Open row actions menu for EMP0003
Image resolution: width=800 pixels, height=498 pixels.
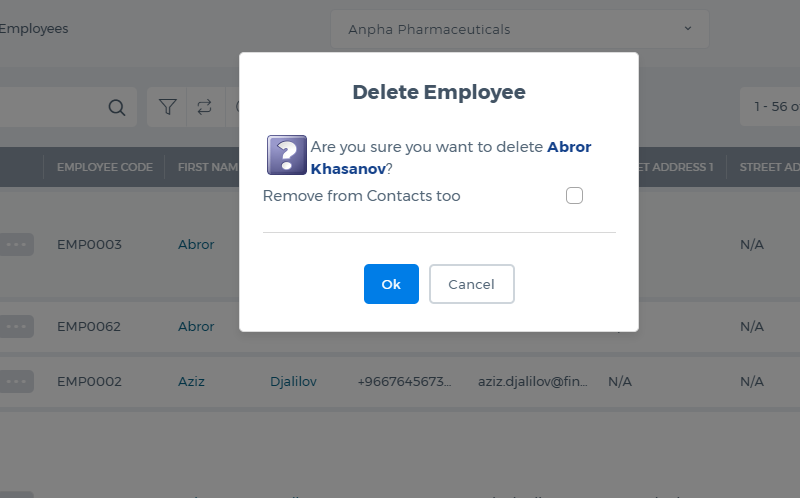click(17, 244)
